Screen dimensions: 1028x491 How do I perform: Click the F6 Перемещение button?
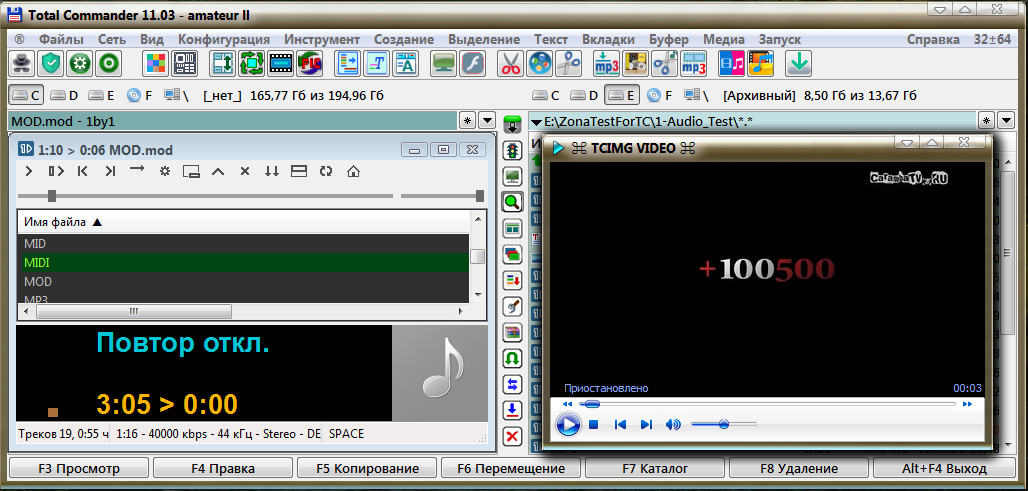pos(511,469)
